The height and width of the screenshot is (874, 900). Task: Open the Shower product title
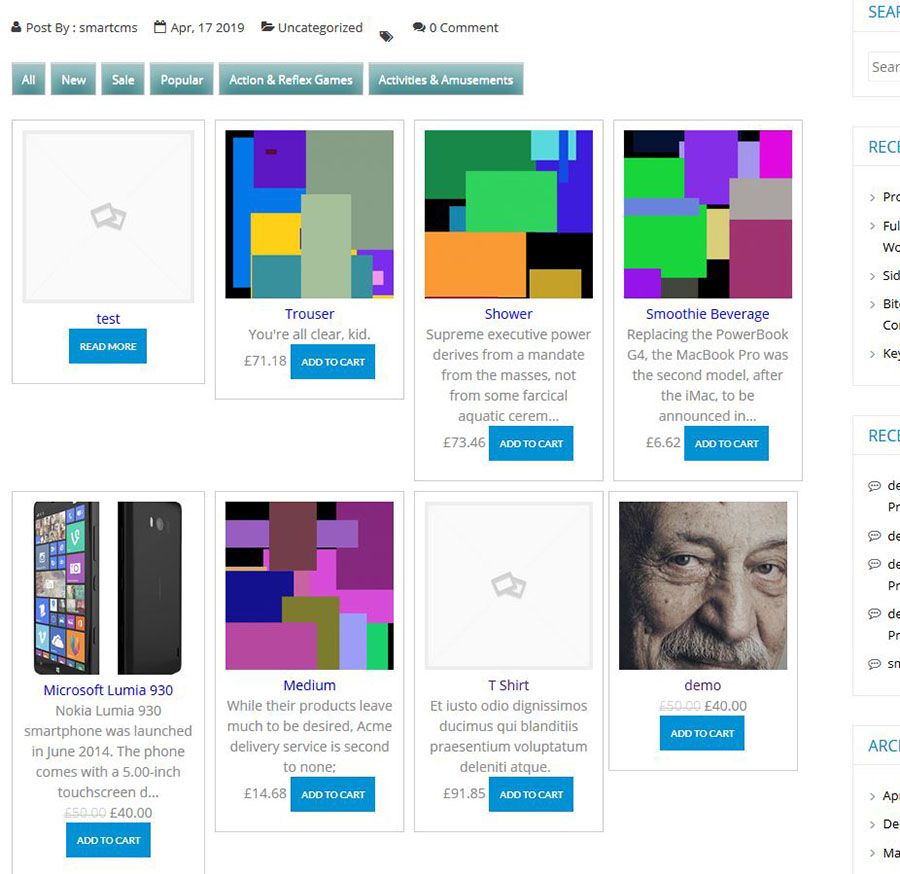pos(509,314)
